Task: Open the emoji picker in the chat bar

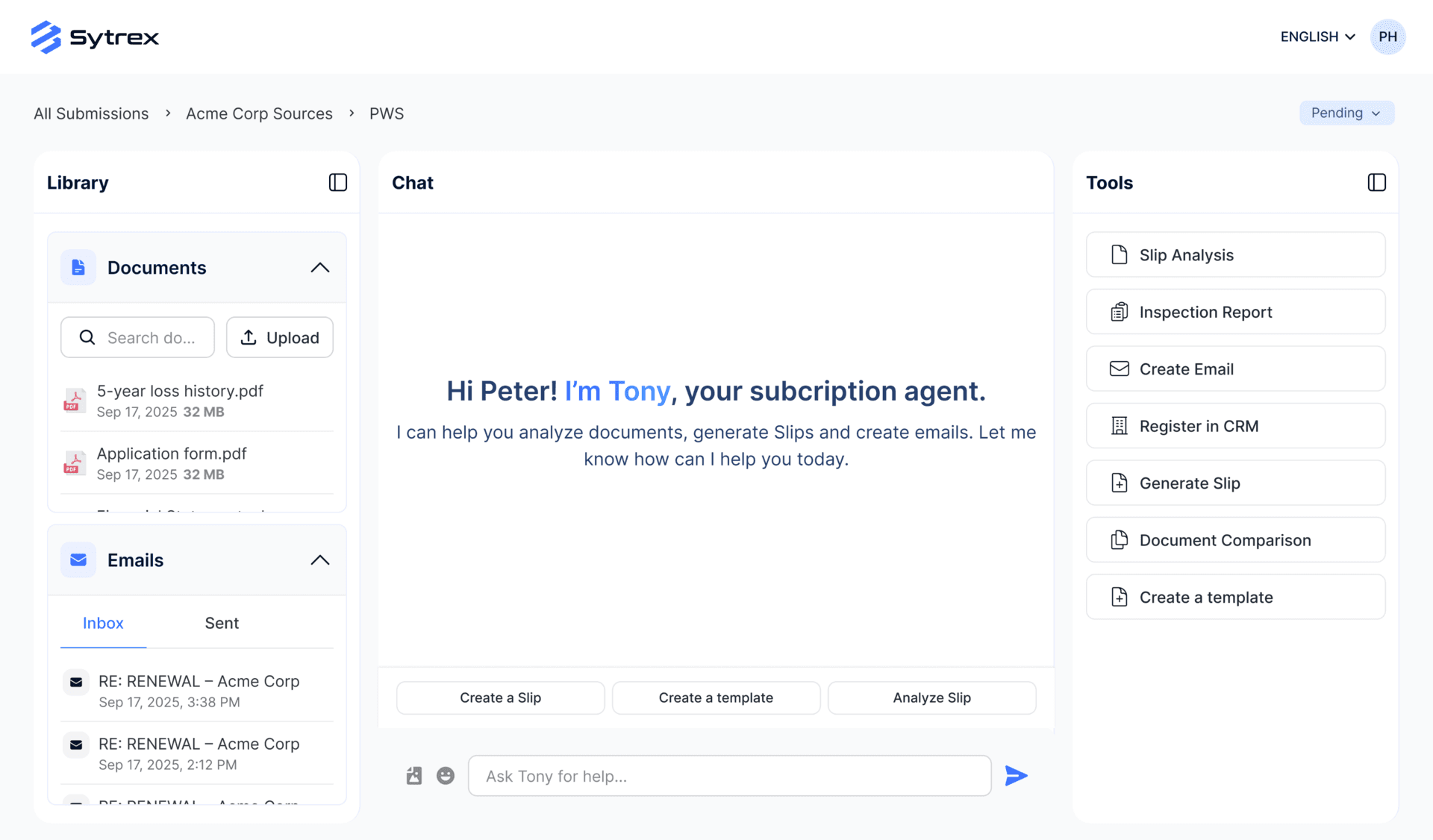Action: click(x=446, y=776)
